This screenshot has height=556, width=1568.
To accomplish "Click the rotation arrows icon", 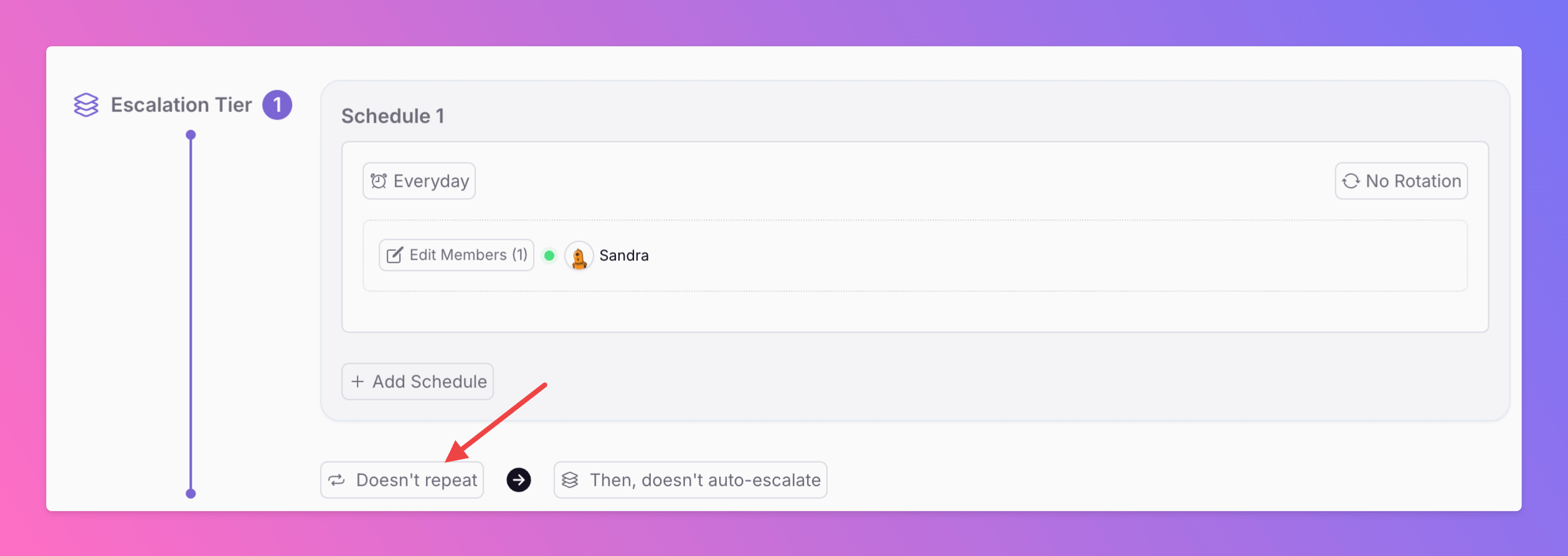I will coord(1351,181).
